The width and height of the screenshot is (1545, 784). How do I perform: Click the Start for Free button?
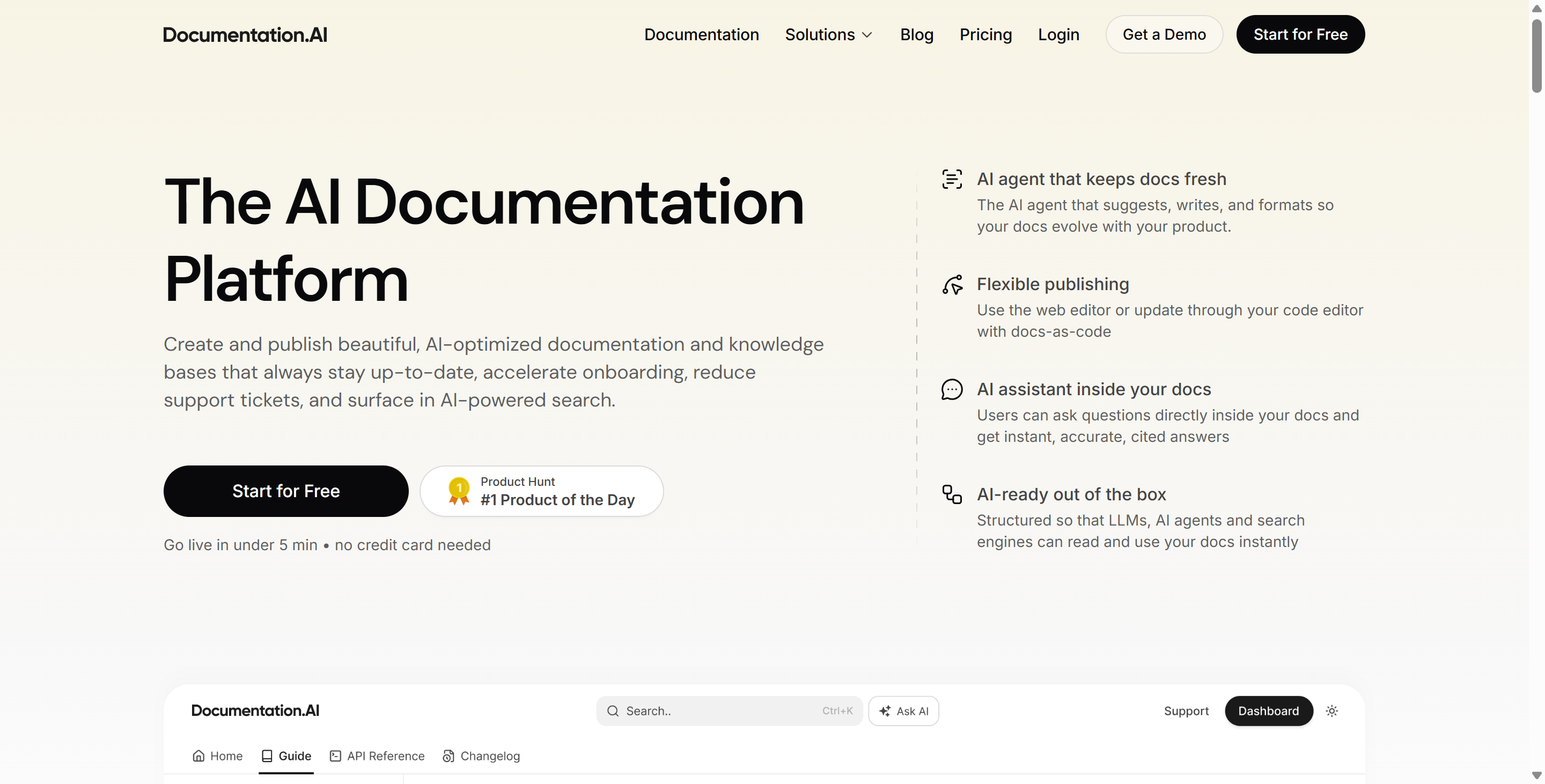tap(285, 491)
